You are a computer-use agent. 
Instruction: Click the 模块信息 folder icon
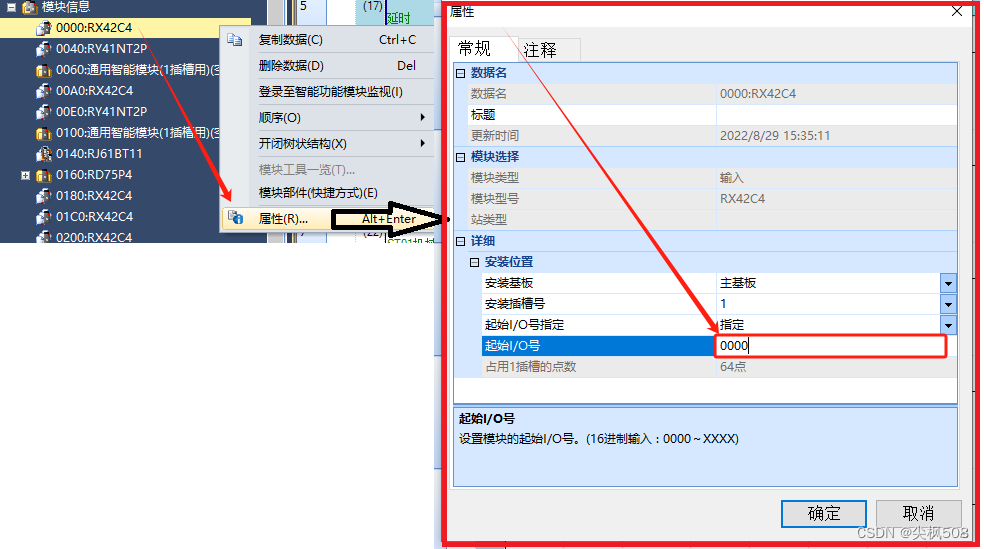[29, 8]
